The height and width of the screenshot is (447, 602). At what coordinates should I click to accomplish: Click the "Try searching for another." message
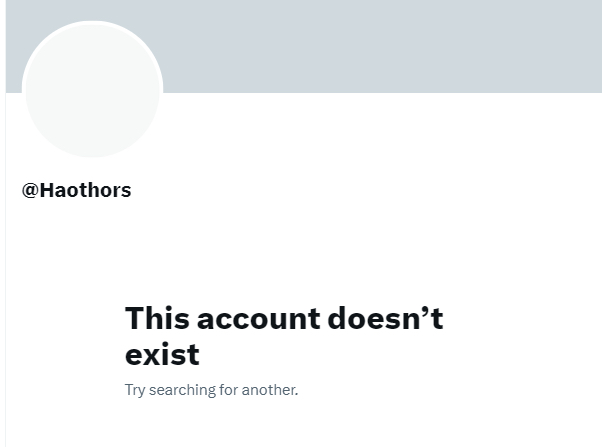tap(212, 390)
